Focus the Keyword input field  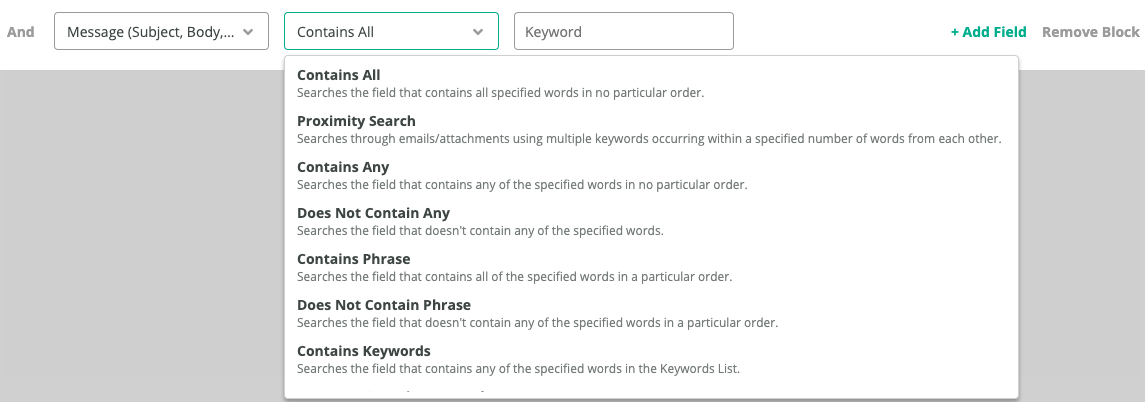click(623, 31)
